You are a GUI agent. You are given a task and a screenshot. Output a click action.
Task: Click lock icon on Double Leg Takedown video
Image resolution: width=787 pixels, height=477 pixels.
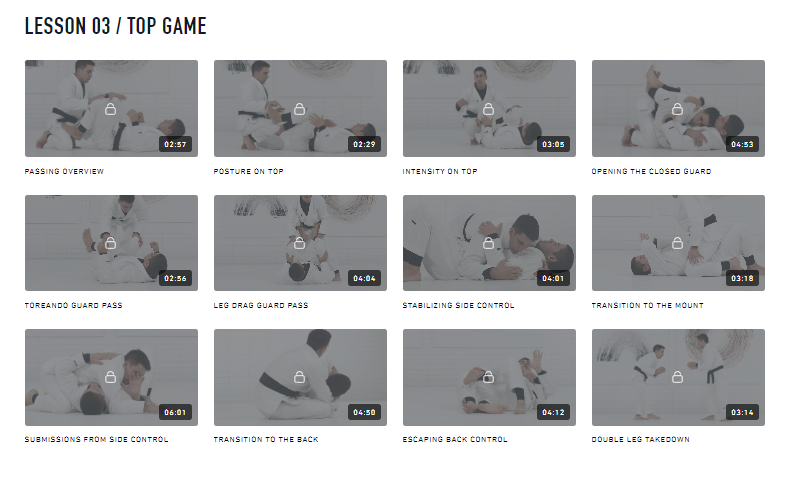click(678, 377)
